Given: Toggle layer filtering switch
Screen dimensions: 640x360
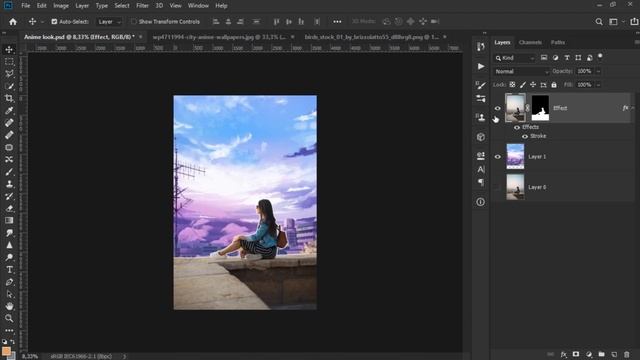Looking at the screenshot, I should point(600,56).
